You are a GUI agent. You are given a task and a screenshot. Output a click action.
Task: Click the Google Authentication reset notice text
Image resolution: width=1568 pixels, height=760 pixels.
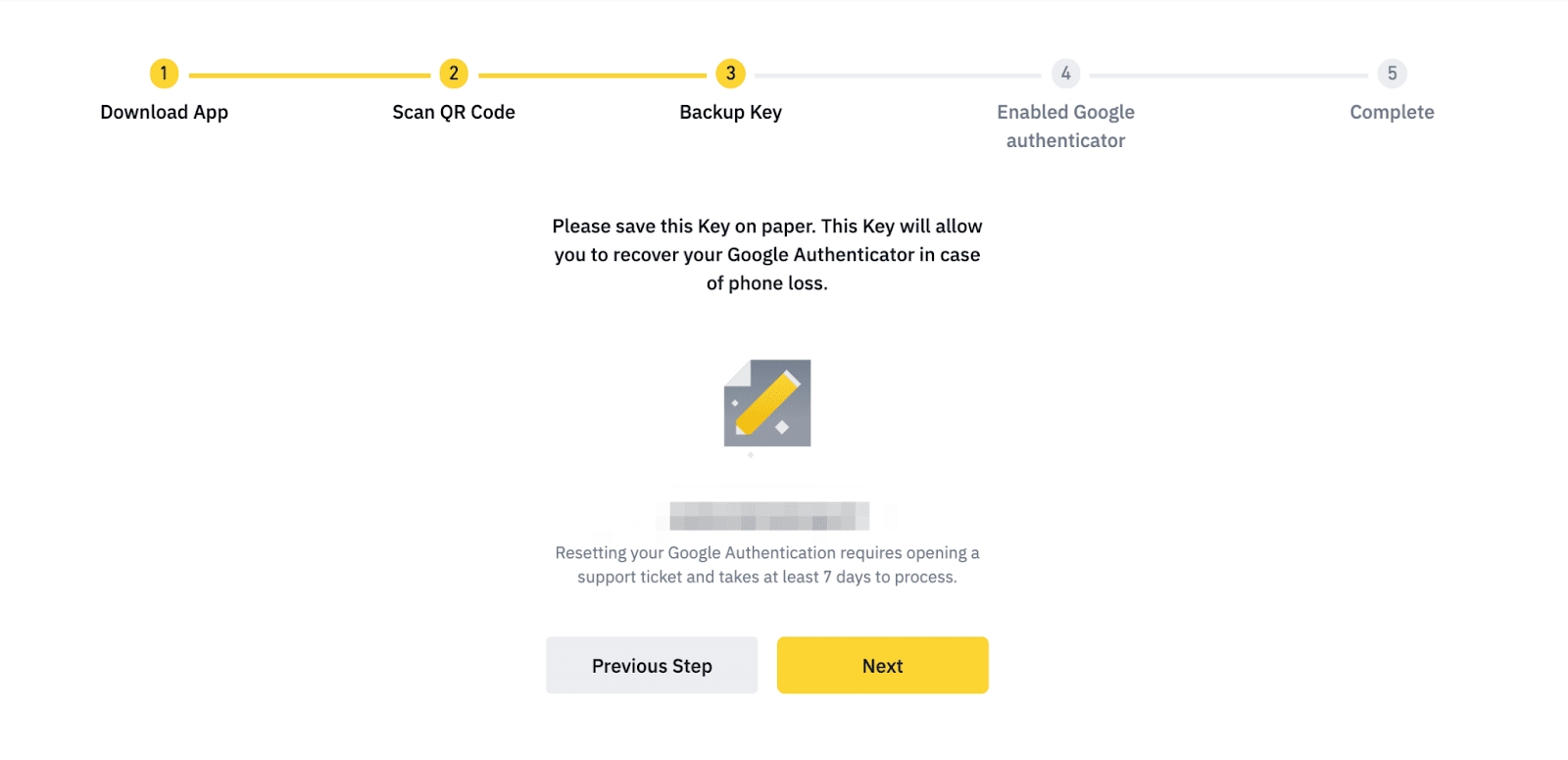click(767, 565)
